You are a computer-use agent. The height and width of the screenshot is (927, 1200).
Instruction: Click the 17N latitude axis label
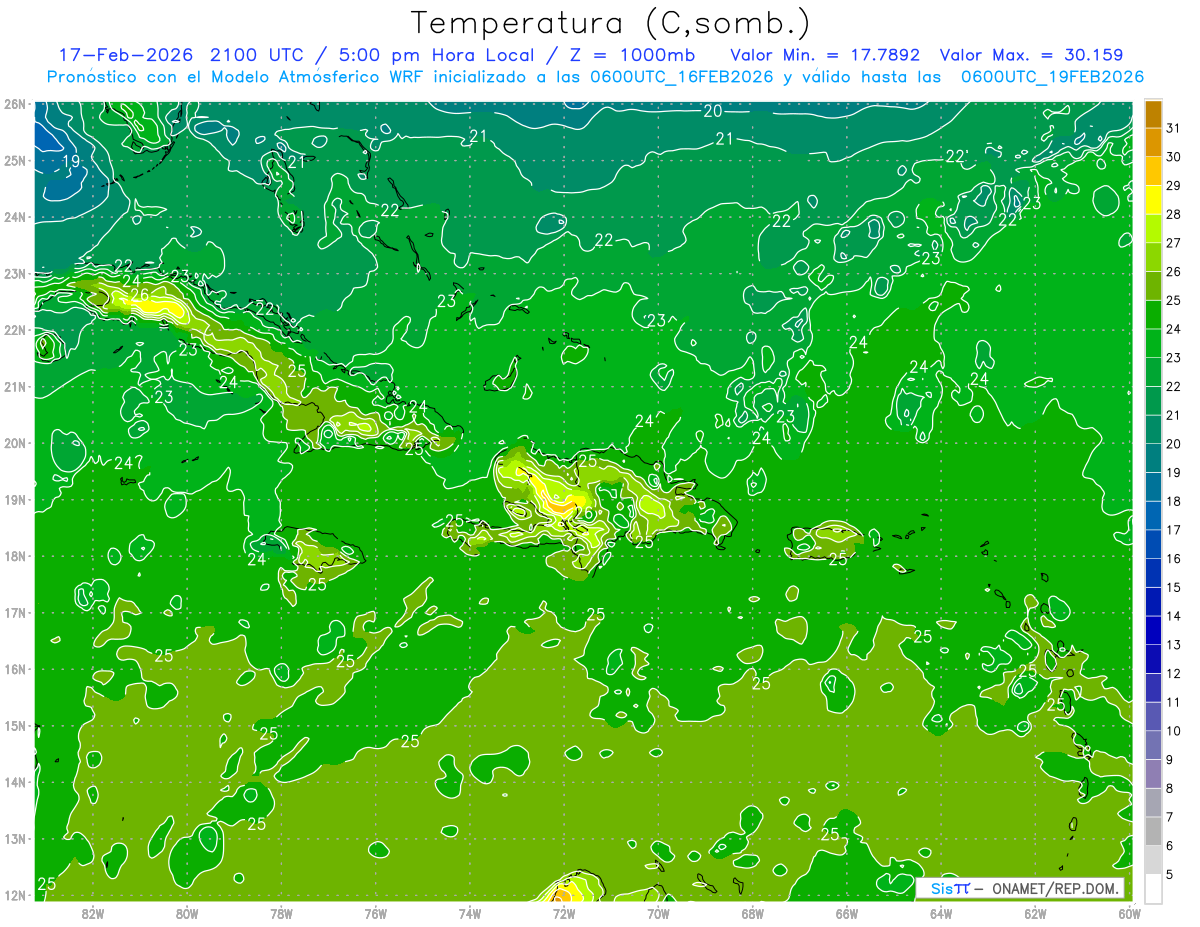pyautogui.click(x=14, y=613)
